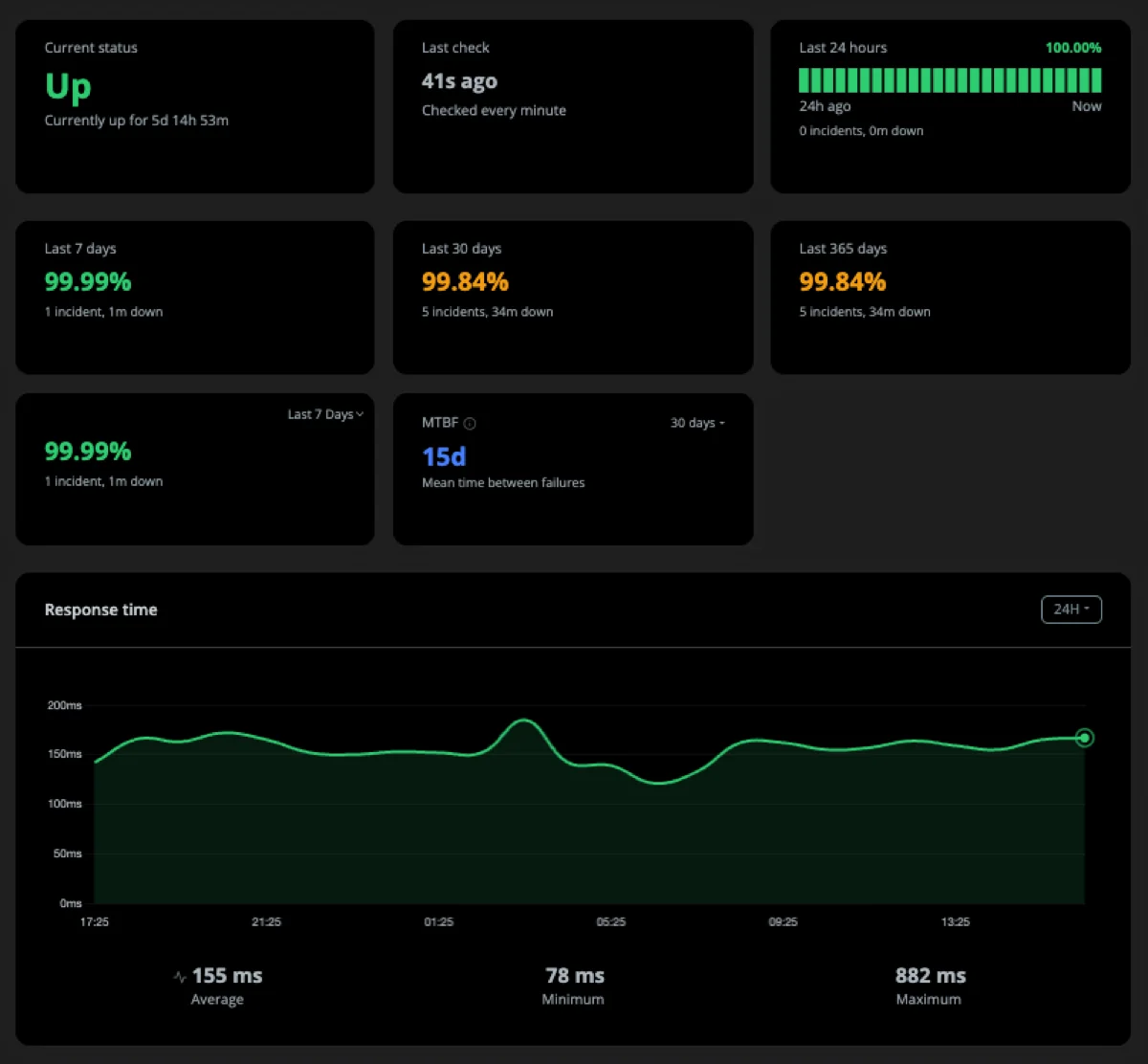Click the Response time heading
This screenshot has height=1064, width=1148.
point(100,610)
